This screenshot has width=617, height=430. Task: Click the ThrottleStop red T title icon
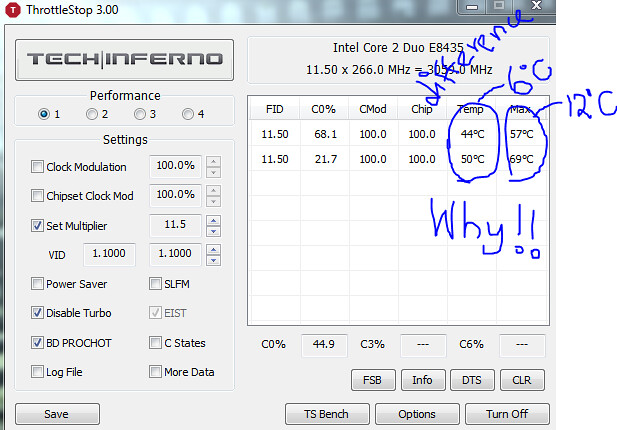13,9
